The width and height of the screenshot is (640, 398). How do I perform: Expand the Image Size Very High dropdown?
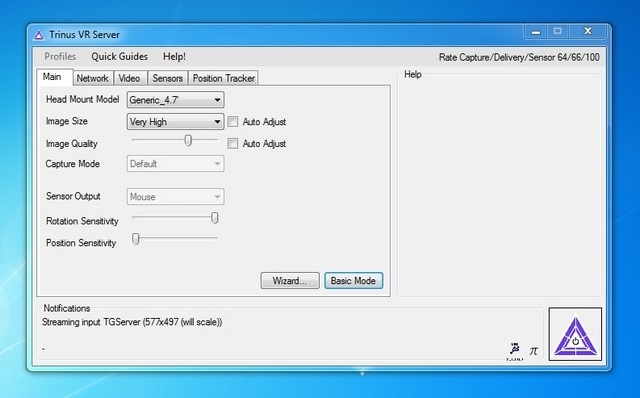coord(176,122)
